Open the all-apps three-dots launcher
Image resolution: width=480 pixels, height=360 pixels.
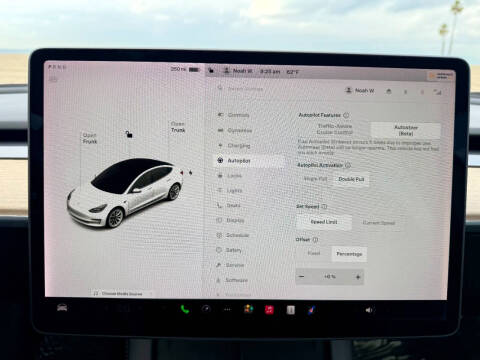[227, 310]
